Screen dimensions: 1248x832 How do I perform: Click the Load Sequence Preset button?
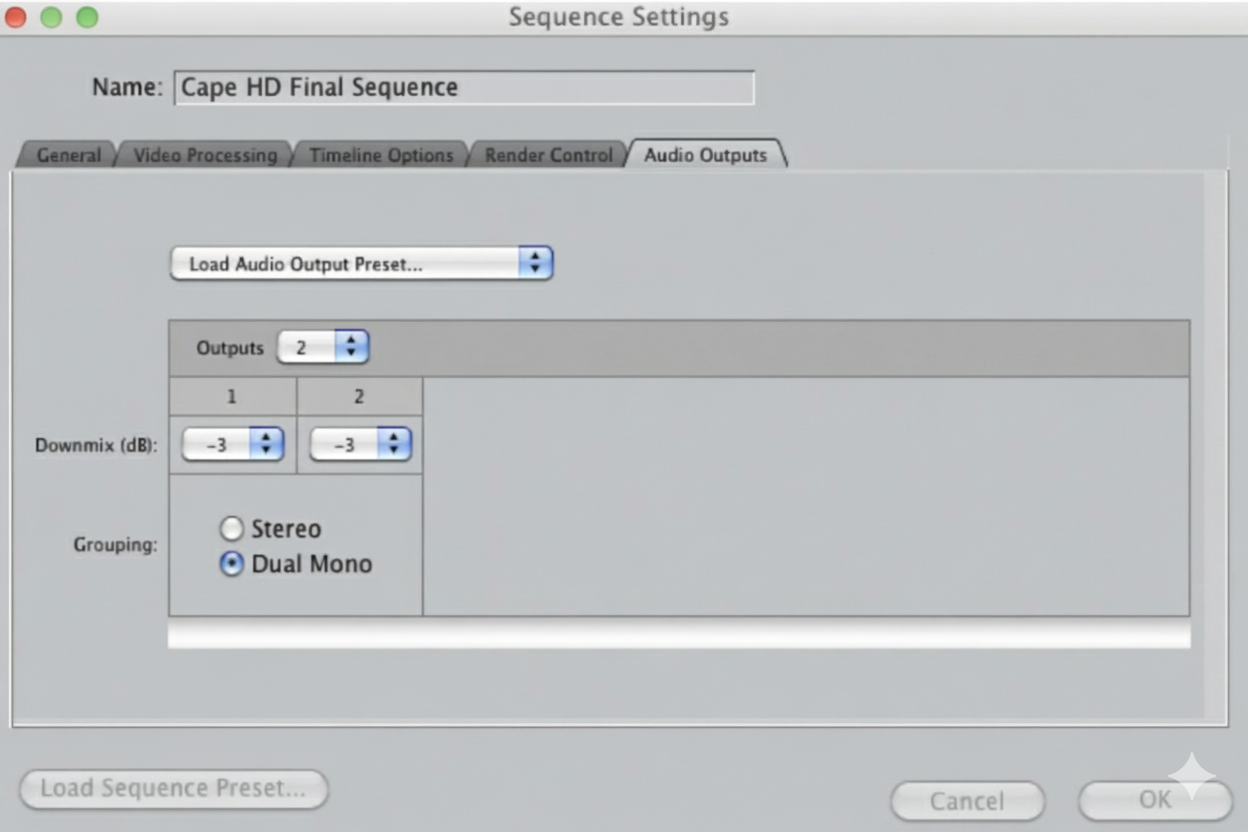172,789
